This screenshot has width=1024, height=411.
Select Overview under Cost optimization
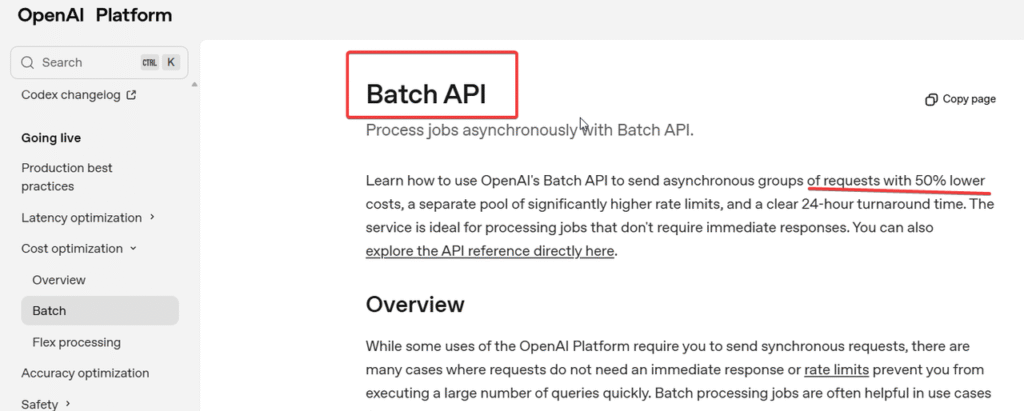[x=59, y=280]
